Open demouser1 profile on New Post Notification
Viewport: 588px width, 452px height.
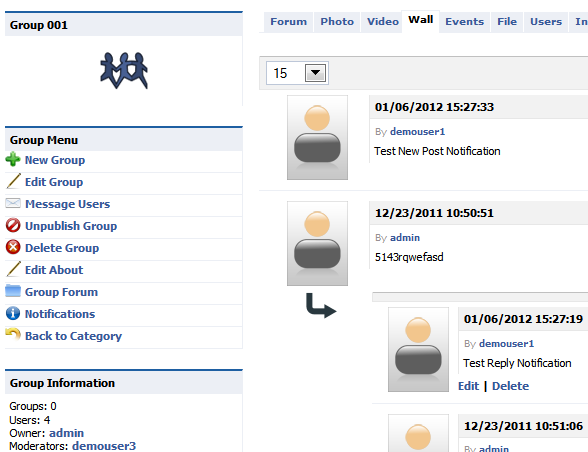(417, 132)
